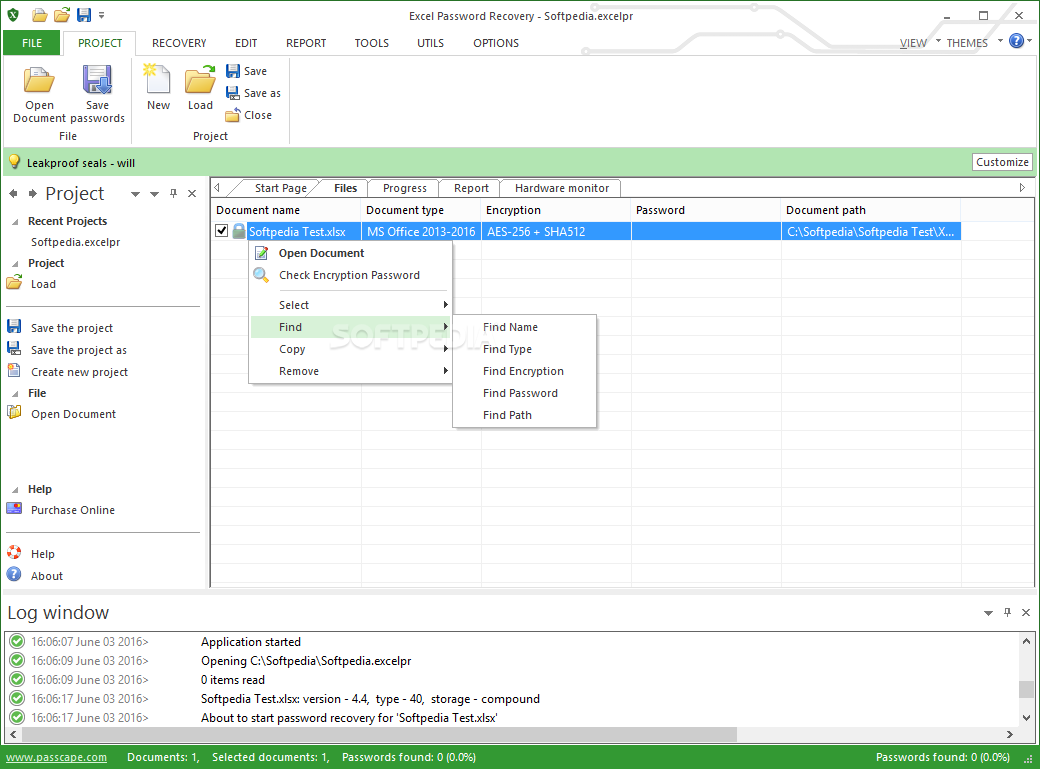The image size is (1040, 769).
Task: Choose Open Document from context menu
Action: tap(350, 253)
